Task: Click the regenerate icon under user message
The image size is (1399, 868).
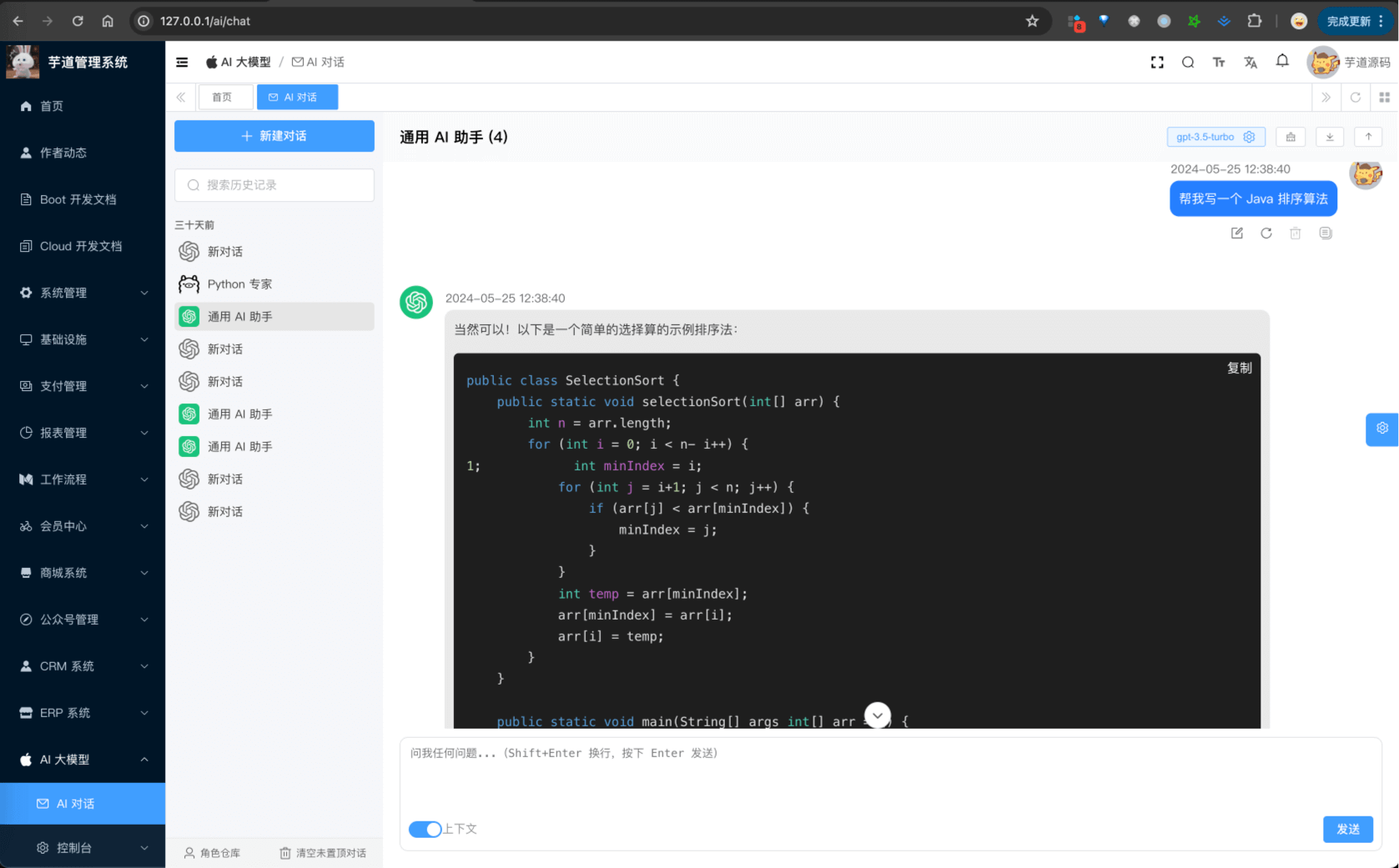Action: pos(1266,233)
